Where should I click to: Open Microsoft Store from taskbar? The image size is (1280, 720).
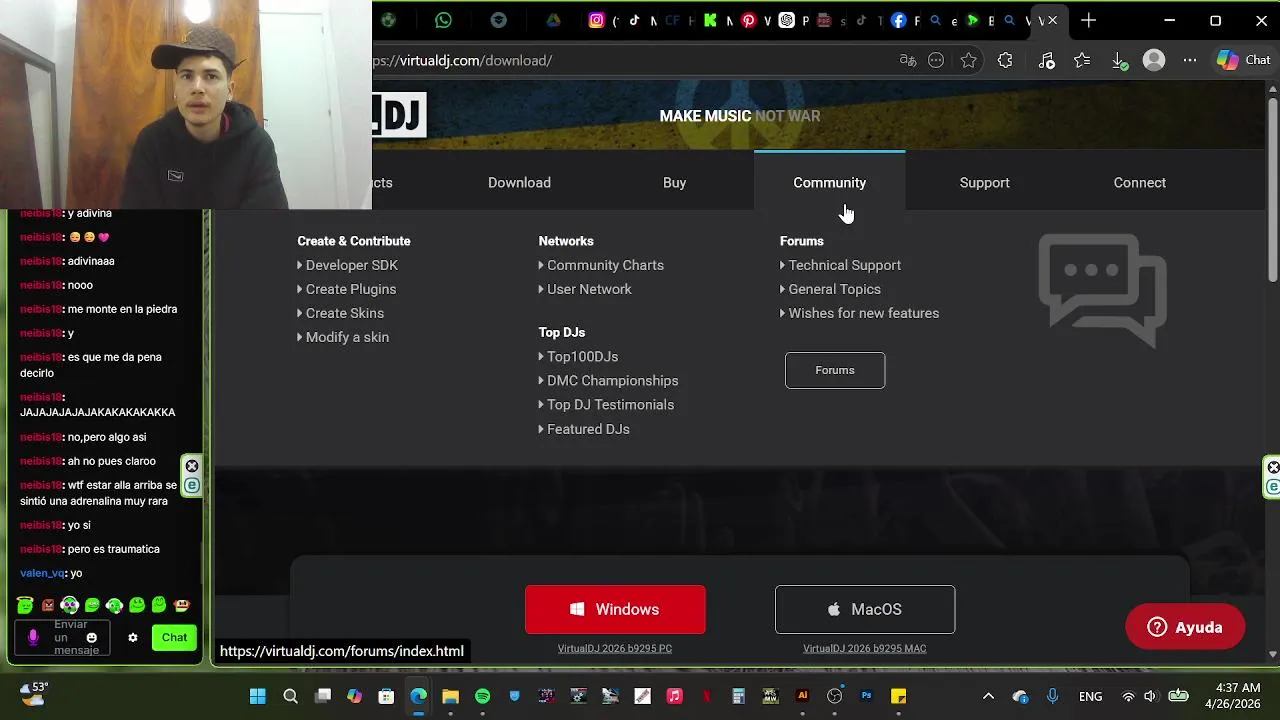(386, 696)
